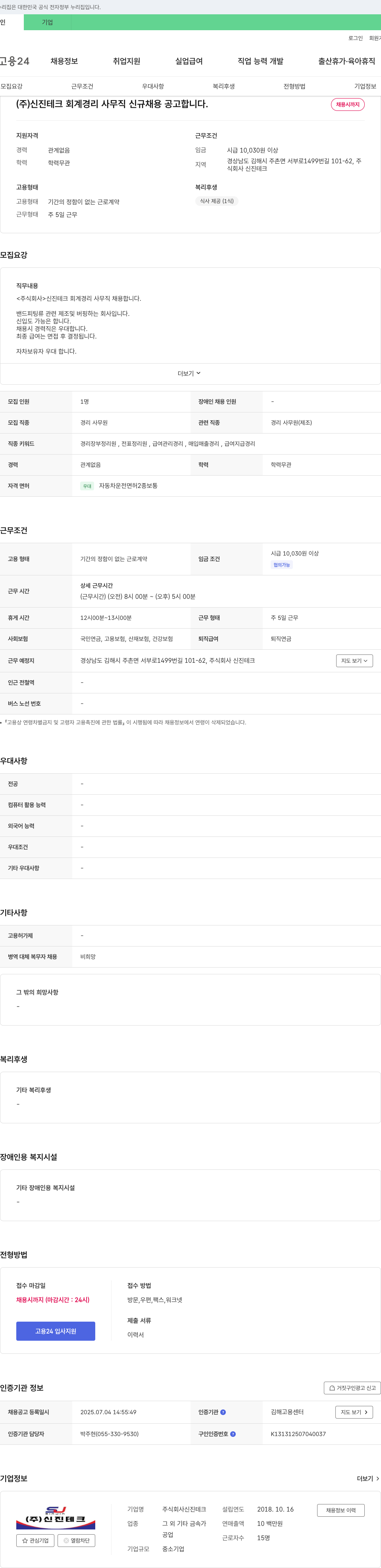This screenshot has height=1568, width=381.
Task: Open the 실업급여 main menu
Action: click(x=189, y=61)
